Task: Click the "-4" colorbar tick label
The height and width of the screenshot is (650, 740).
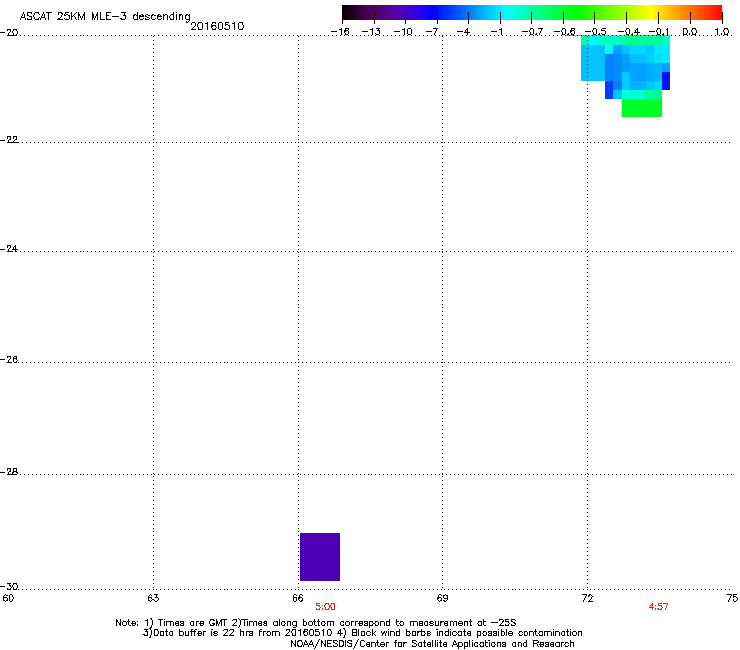Action: coord(463,32)
